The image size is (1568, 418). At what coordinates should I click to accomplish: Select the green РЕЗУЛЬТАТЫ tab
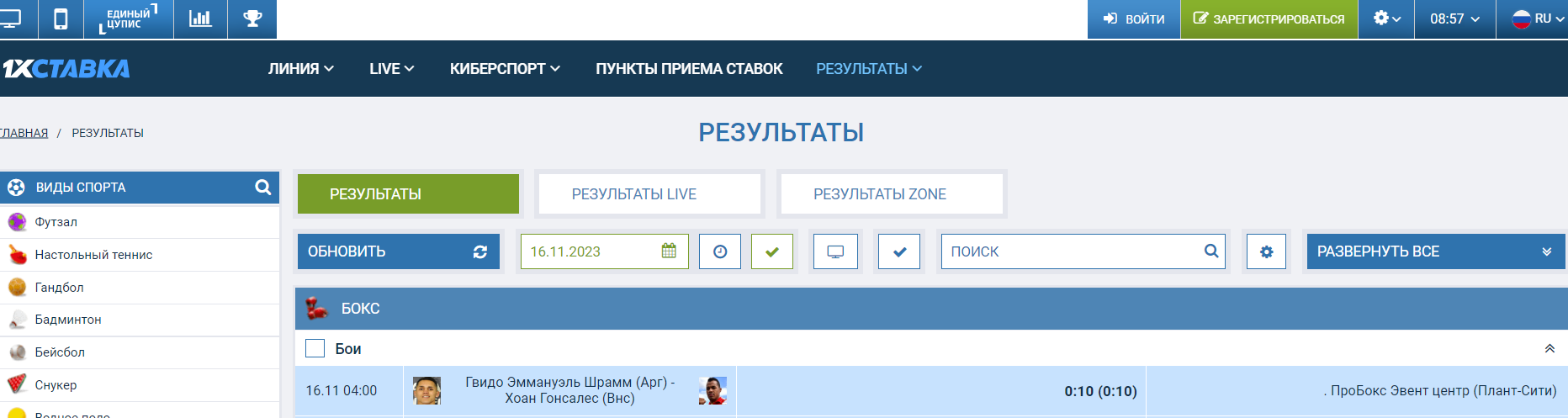408,194
